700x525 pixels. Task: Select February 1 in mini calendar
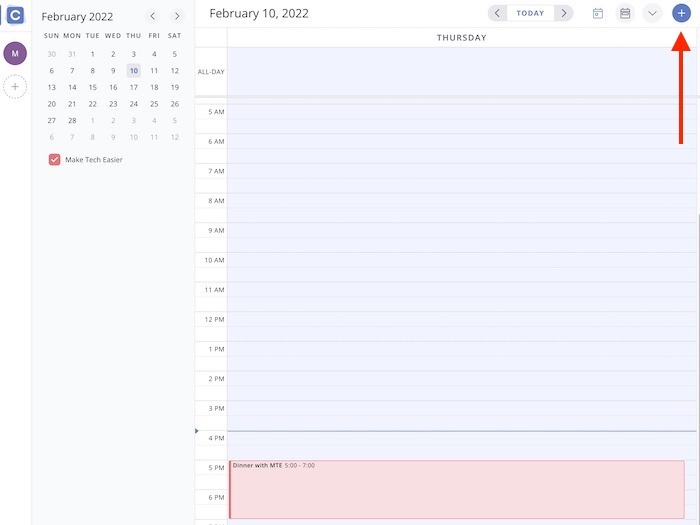[92, 54]
